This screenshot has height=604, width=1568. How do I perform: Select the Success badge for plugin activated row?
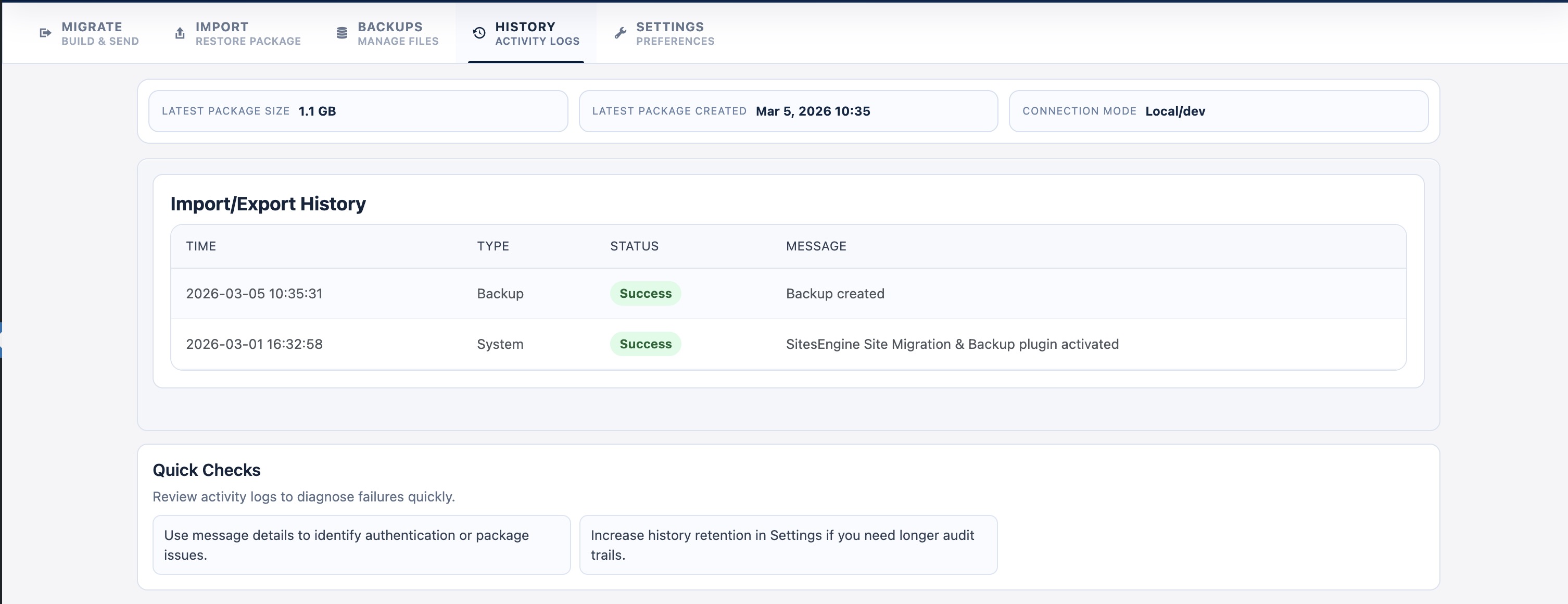645,344
